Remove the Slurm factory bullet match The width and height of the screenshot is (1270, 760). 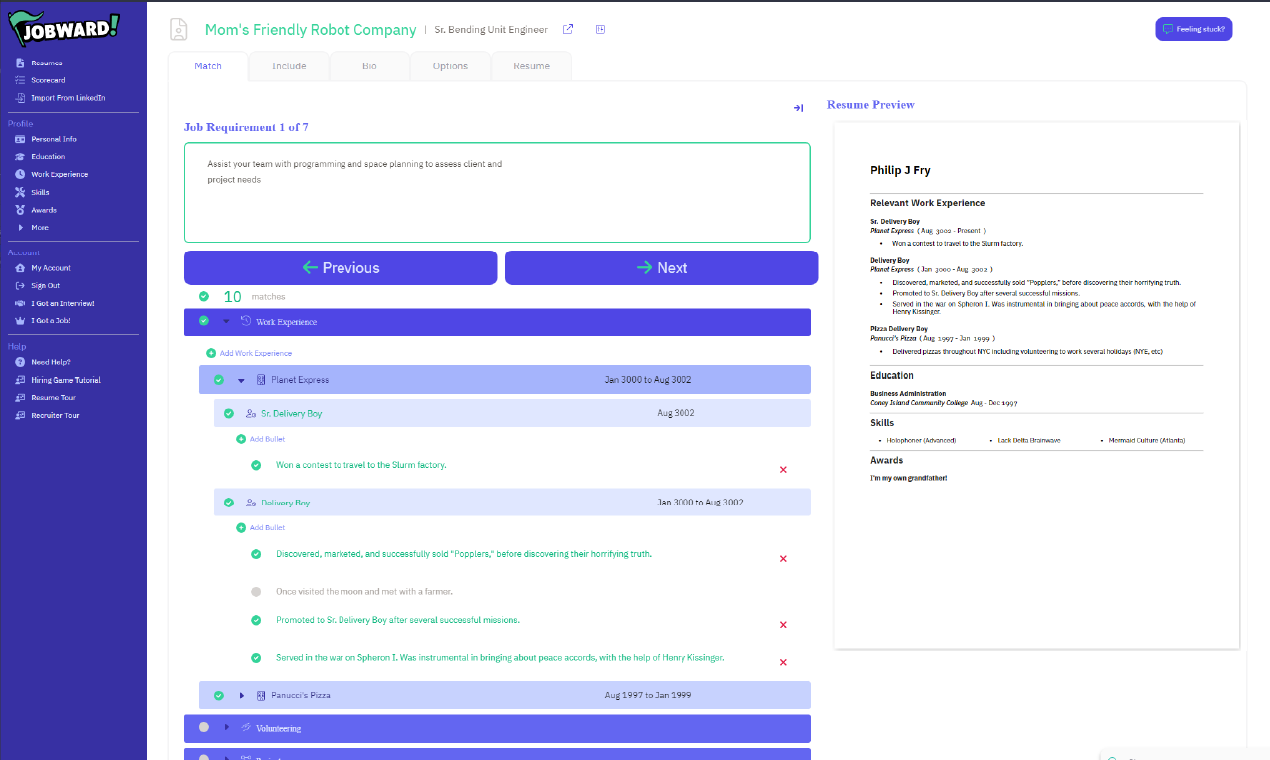783,469
